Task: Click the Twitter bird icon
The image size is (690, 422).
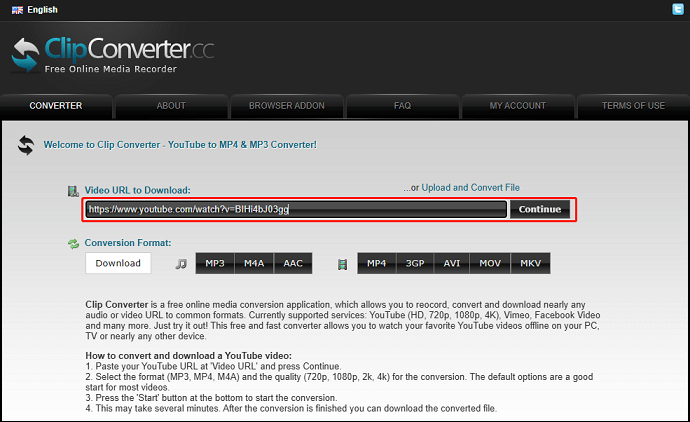Action: click(678, 9)
